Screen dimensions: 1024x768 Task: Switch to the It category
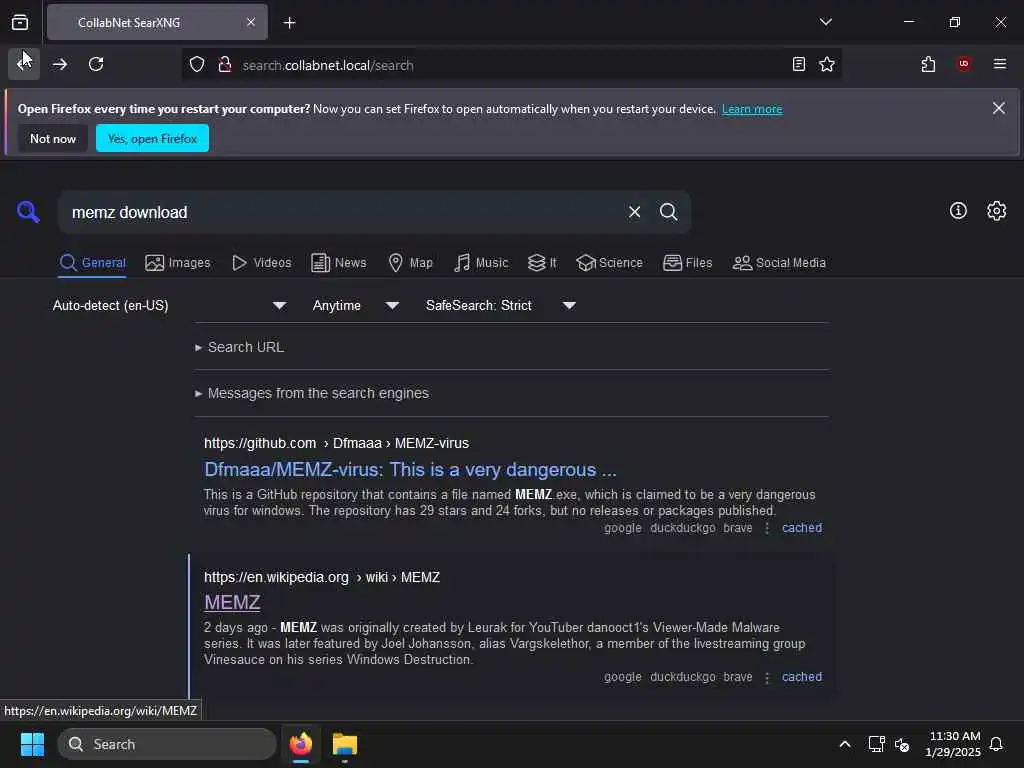tap(542, 263)
